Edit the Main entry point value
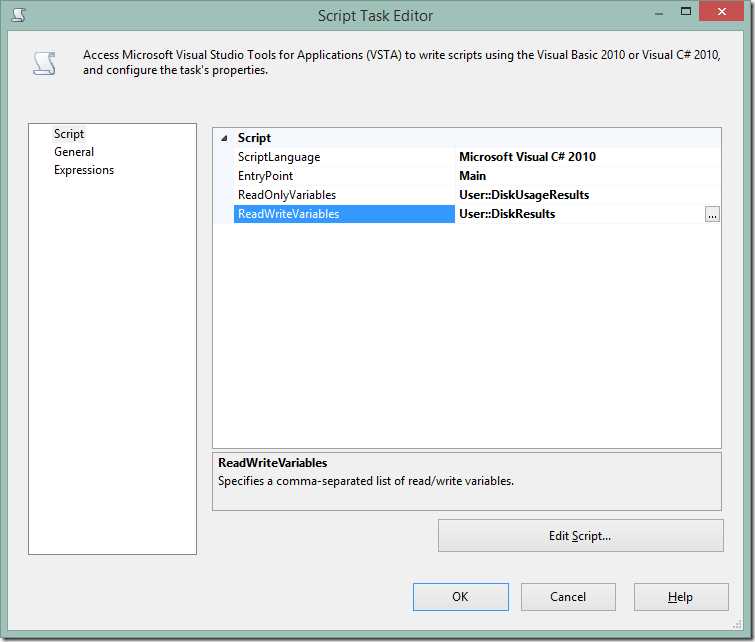755x642 pixels. (472, 176)
